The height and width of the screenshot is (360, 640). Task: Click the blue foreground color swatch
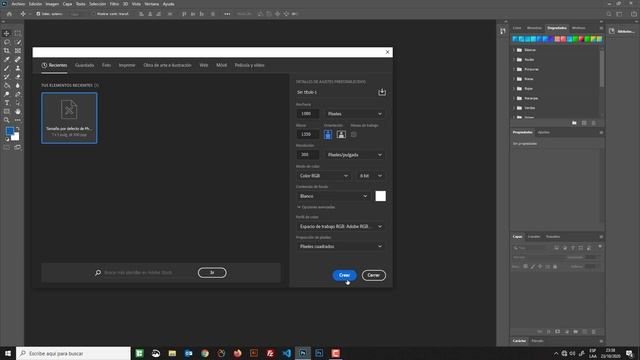(9, 131)
